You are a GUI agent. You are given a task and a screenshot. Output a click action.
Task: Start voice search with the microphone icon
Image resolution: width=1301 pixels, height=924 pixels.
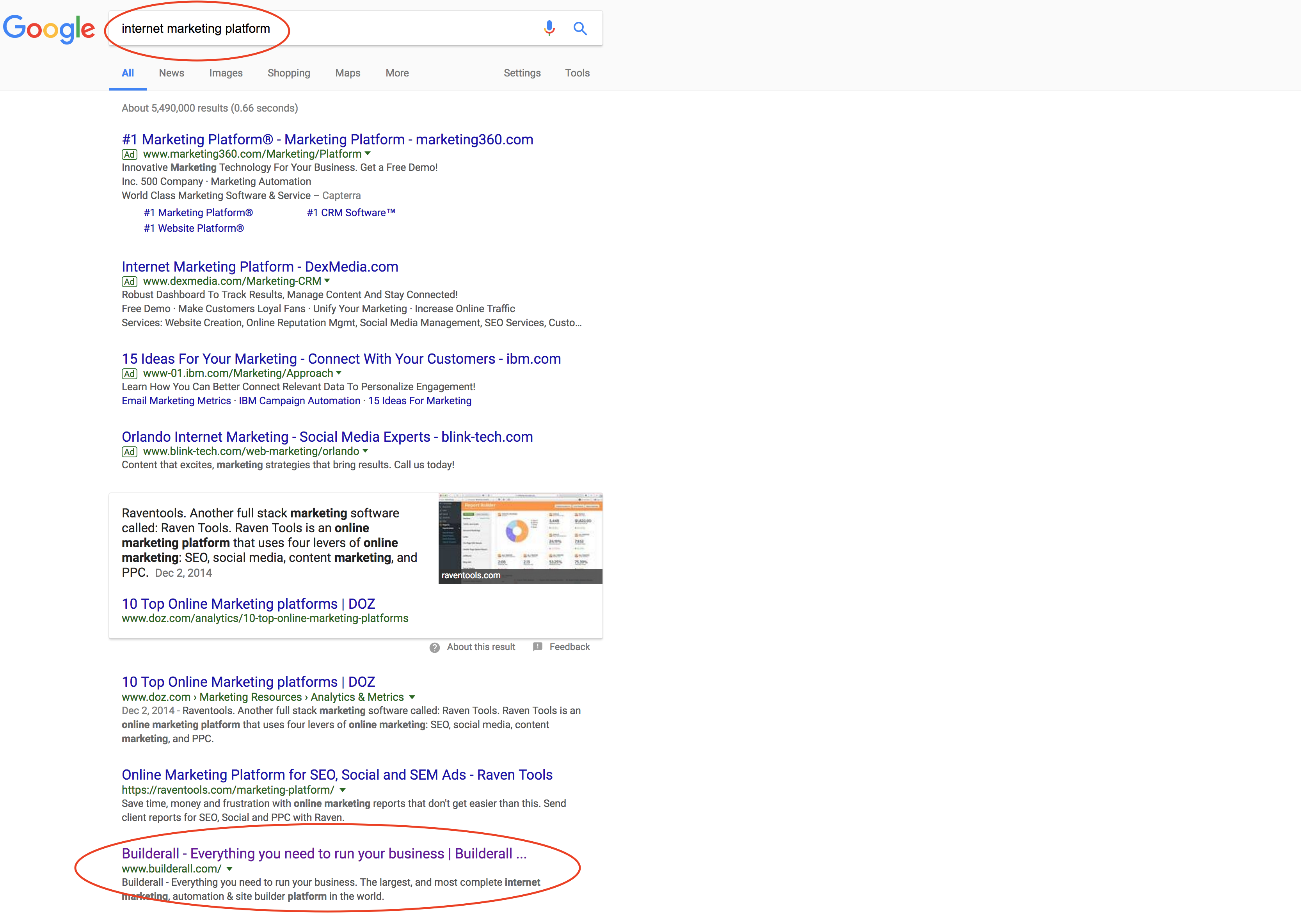click(549, 28)
